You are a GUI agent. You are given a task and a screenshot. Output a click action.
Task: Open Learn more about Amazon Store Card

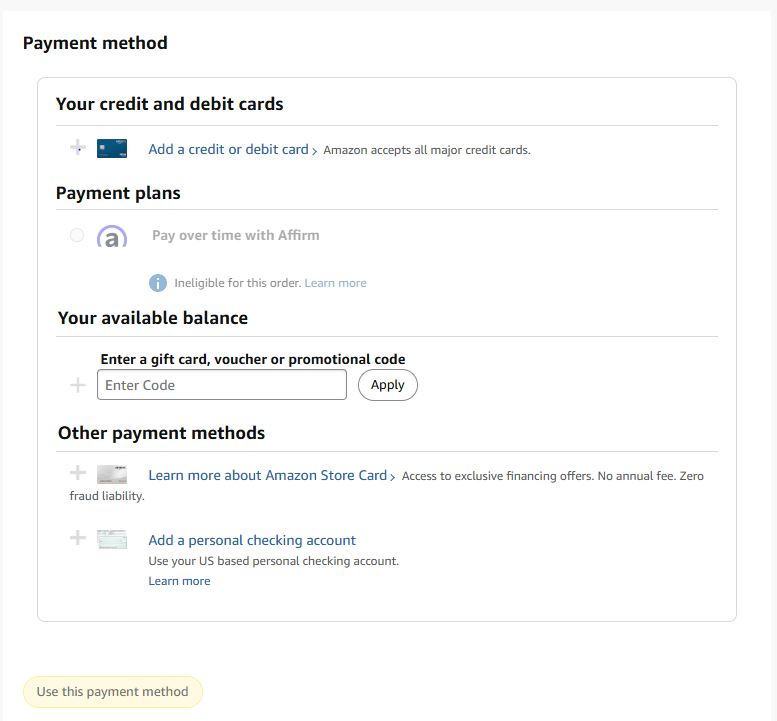pyautogui.click(x=267, y=475)
